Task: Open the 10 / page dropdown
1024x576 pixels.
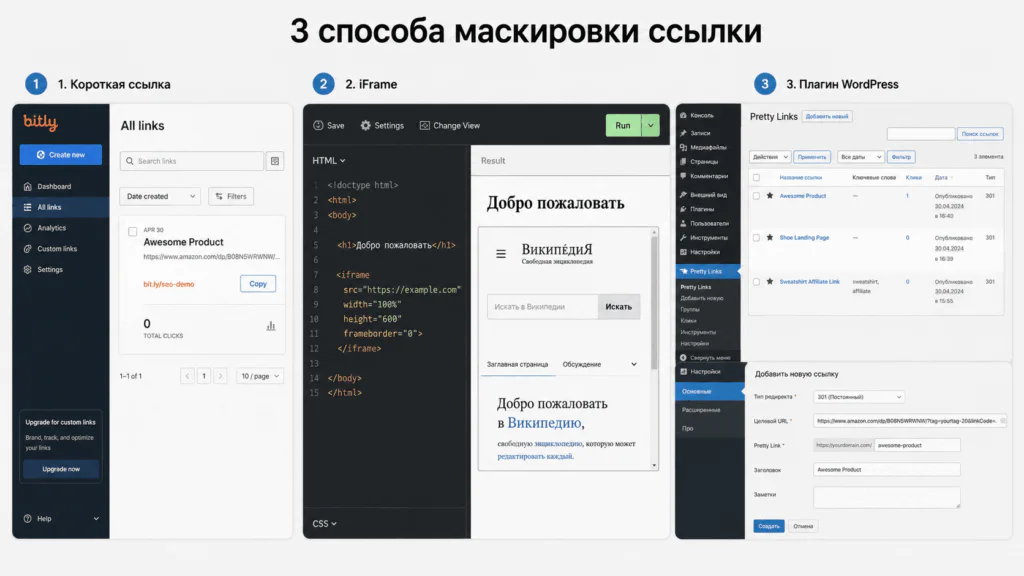Action: (x=260, y=376)
